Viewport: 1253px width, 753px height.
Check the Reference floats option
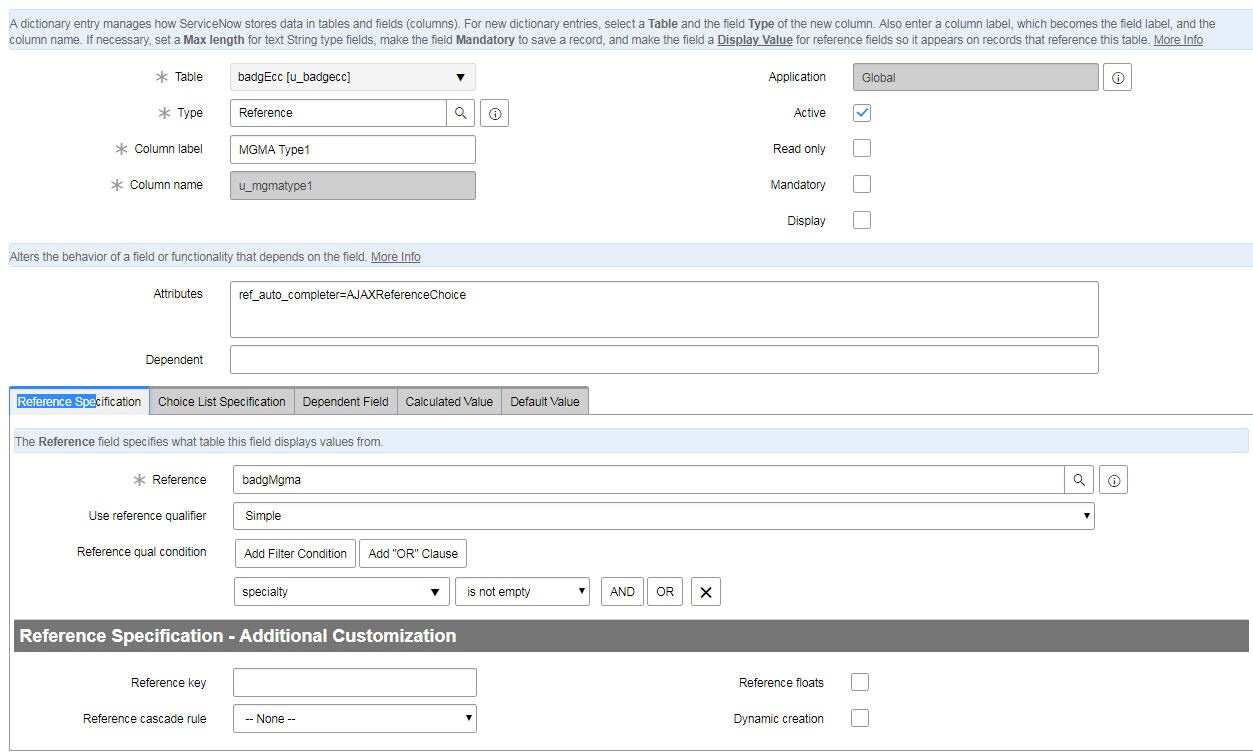pyautogui.click(x=860, y=683)
